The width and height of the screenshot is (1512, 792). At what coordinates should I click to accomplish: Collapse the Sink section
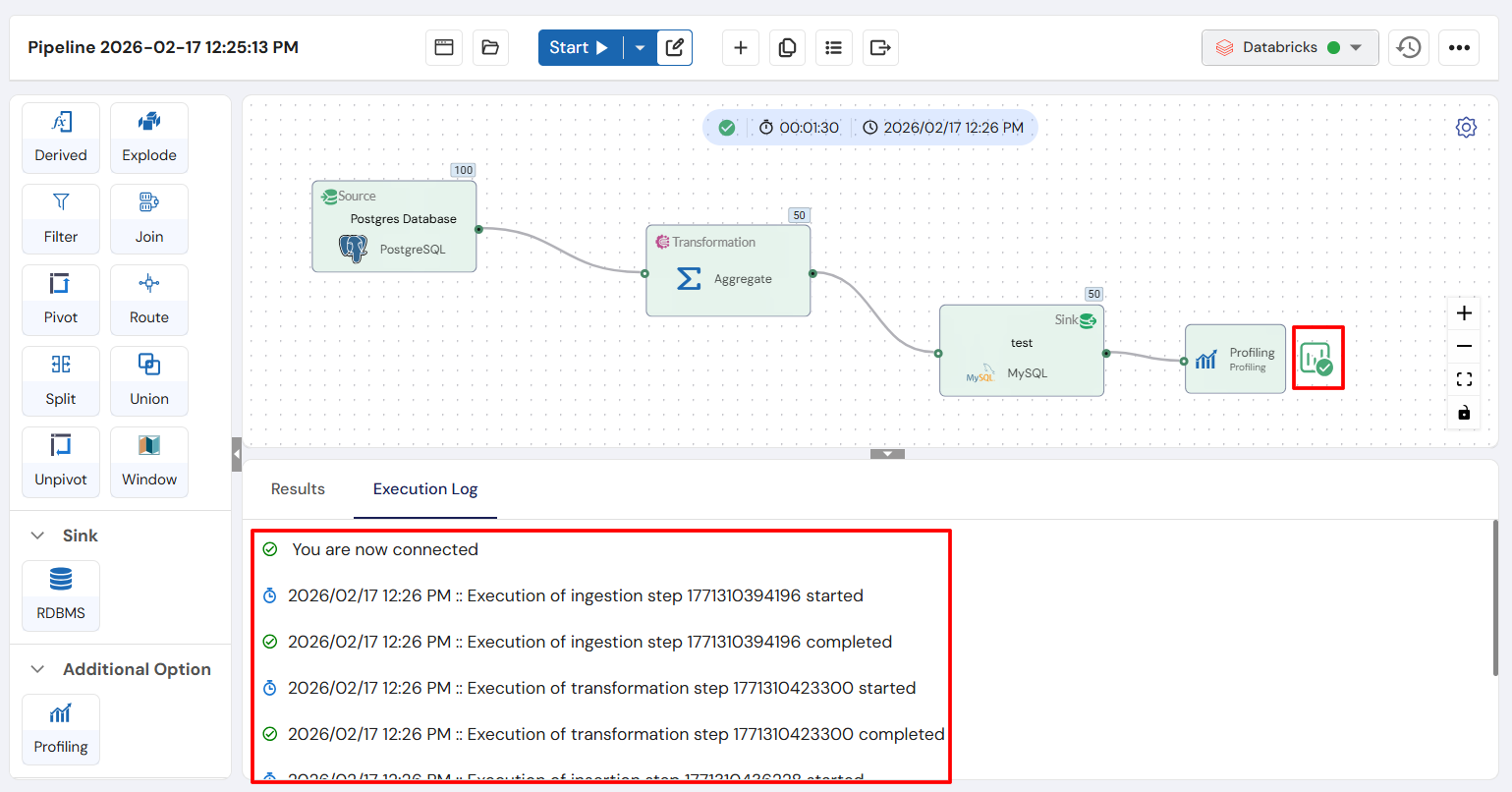coord(37,535)
